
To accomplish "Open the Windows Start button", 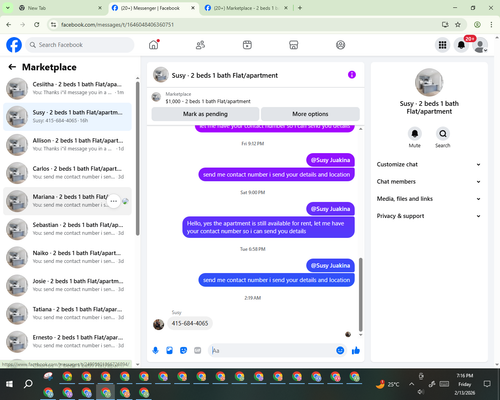I will pos(9,384).
